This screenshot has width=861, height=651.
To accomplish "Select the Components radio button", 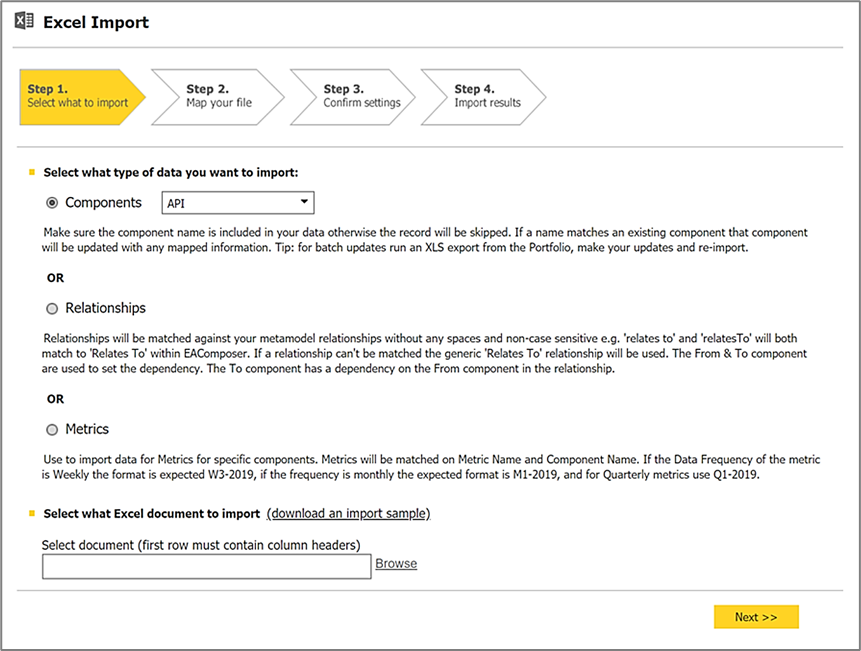I will click(x=53, y=203).
